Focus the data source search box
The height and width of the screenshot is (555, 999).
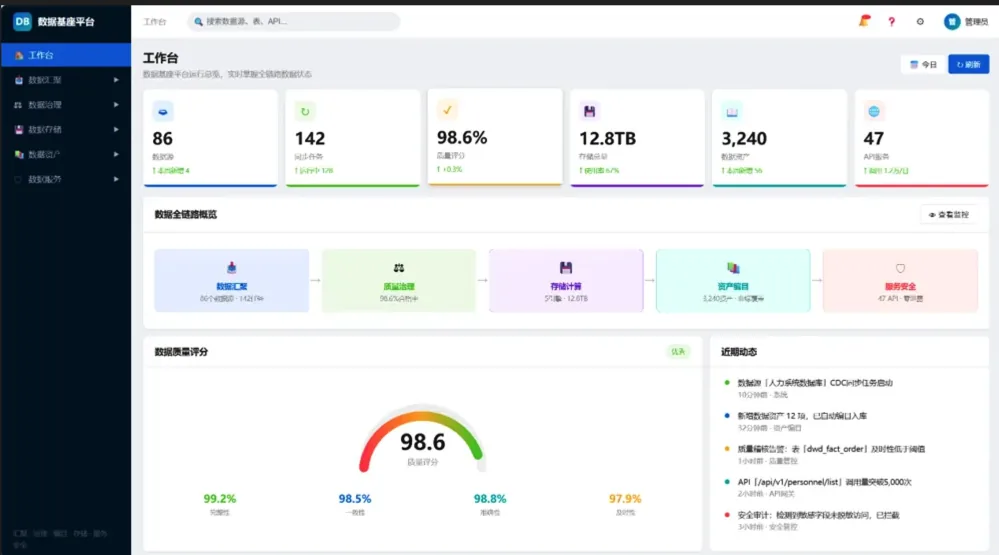[x=294, y=22]
